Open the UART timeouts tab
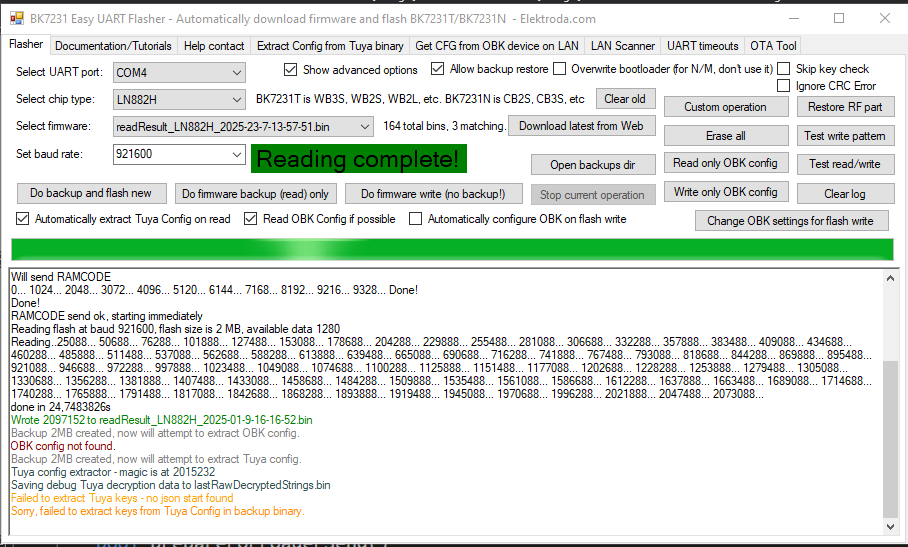Screen dimensions: 908x547 click(702, 46)
